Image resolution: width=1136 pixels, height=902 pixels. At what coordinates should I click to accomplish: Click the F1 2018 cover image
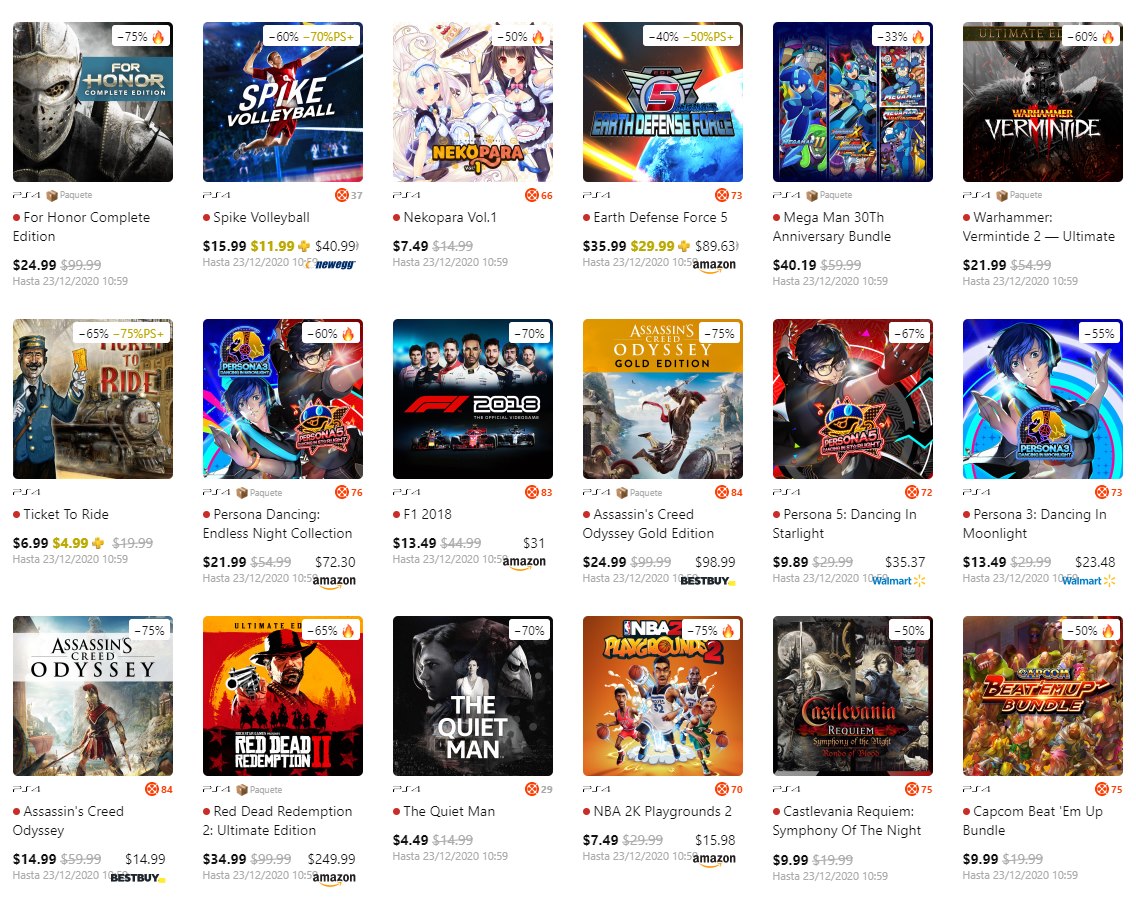pyautogui.click(x=472, y=398)
